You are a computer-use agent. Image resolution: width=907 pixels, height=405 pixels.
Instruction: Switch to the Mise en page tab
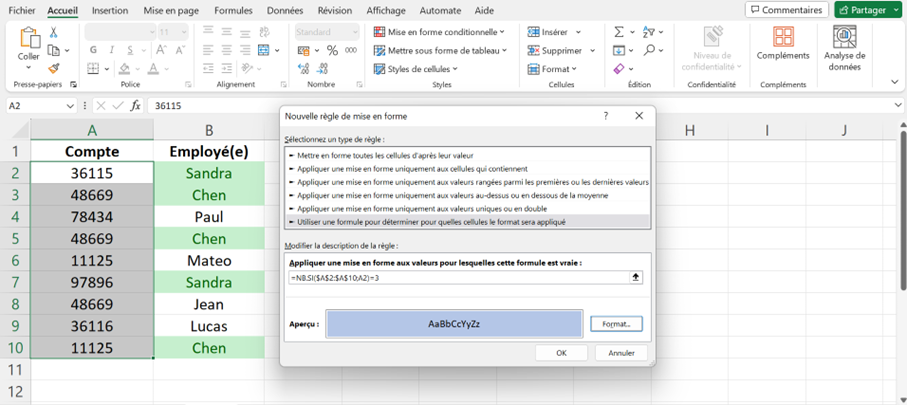171,10
